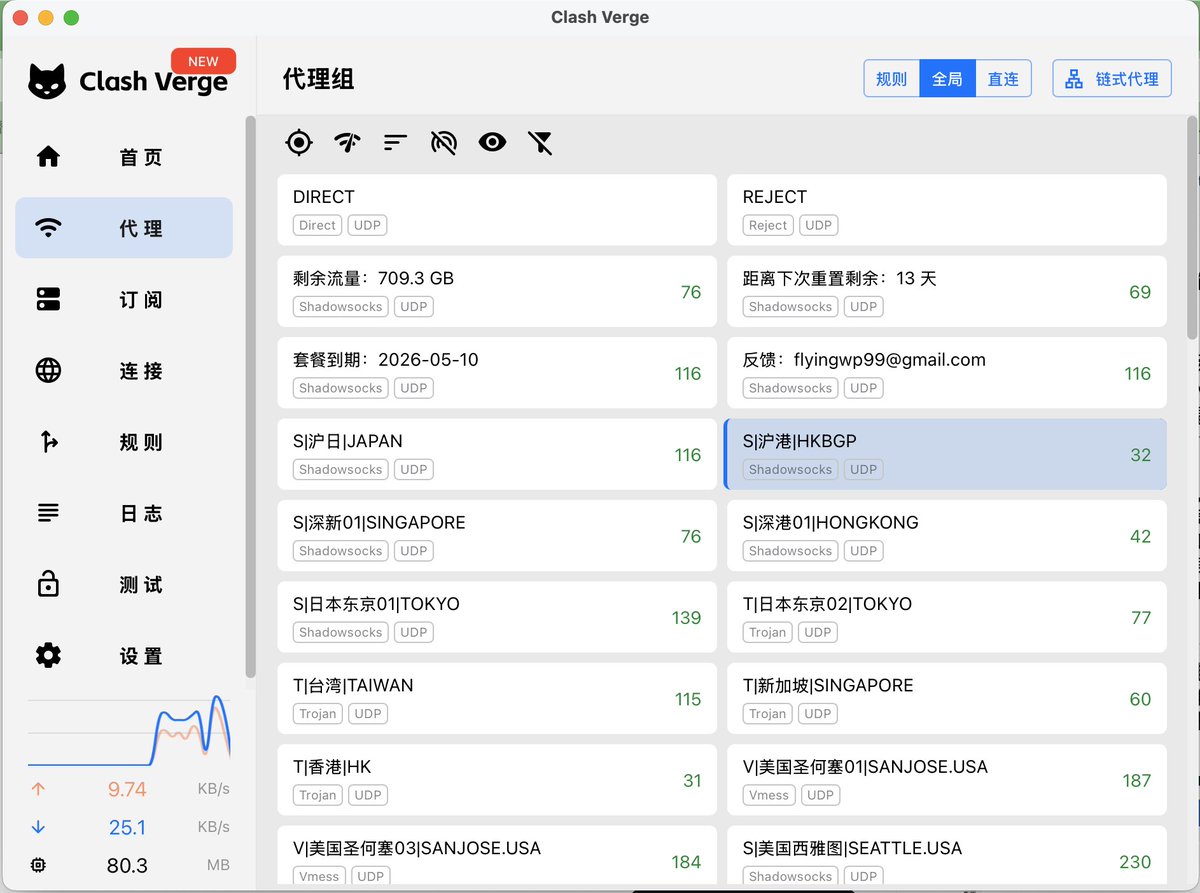The height and width of the screenshot is (893, 1200).
Task: Select V|美国圣何塞01|SANJOSE.USA proxy
Action: (x=946, y=780)
